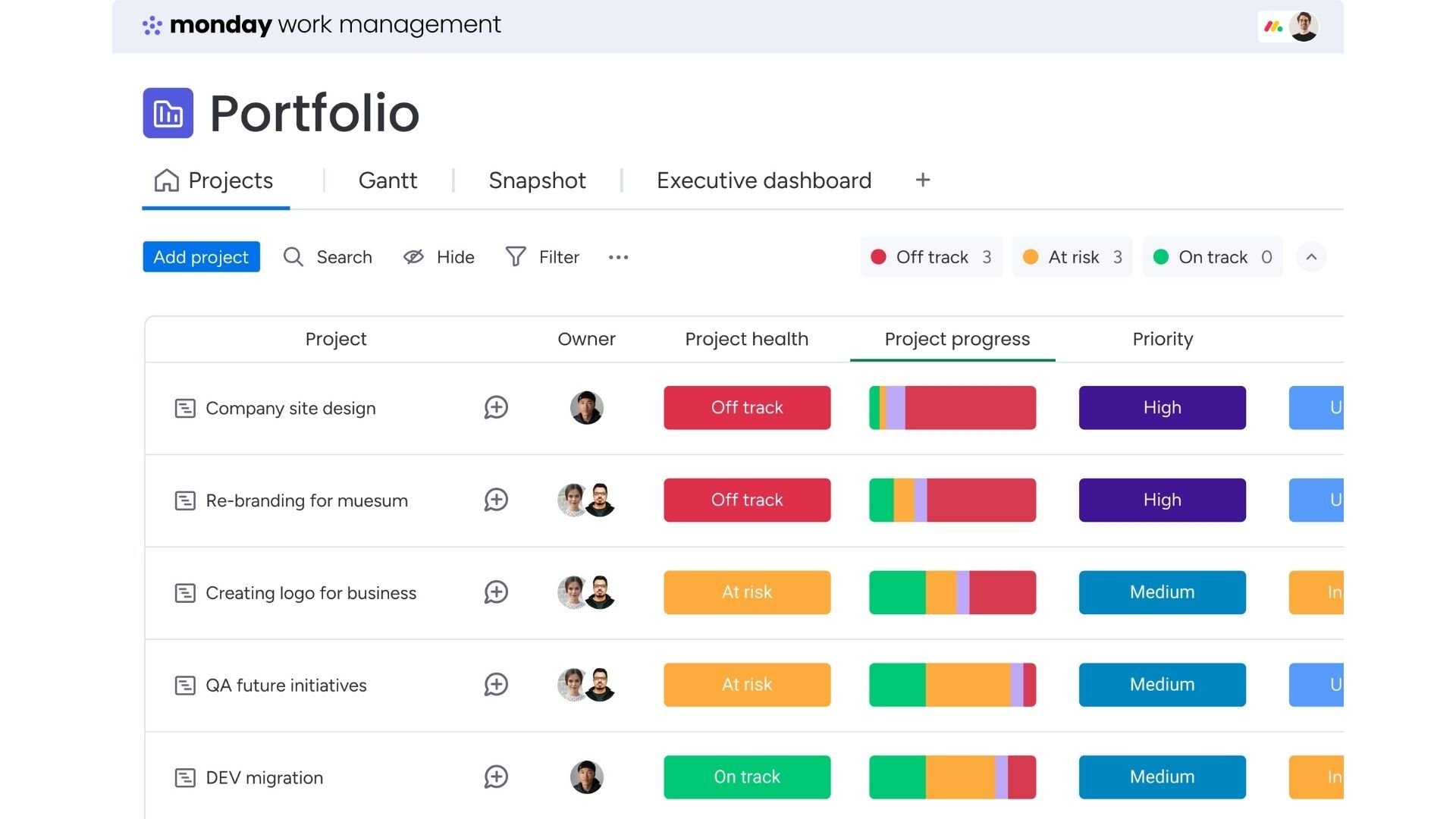Click the ellipsis for more view options
The width and height of the screenshot is (1456, 819).
(x=618, y=257)
